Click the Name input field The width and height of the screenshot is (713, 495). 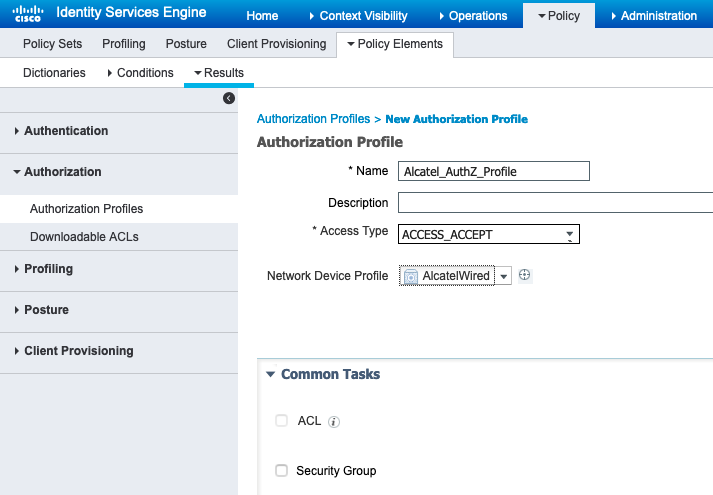pyautogui.click(x=494, y=171)
